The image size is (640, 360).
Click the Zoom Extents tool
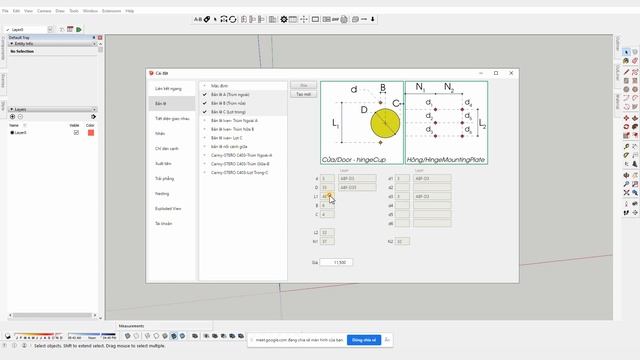pos(627,192)
